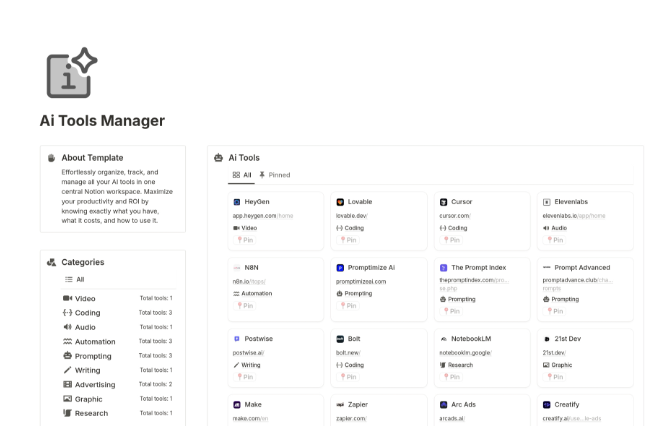
Task: Switch to the Pinned tab
Action: 274,175
